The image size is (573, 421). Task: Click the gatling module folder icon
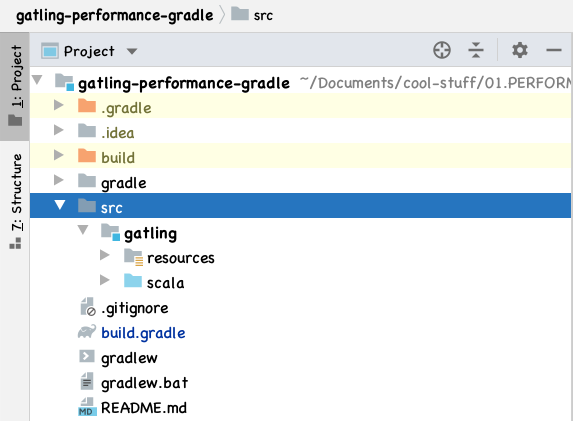110,232
